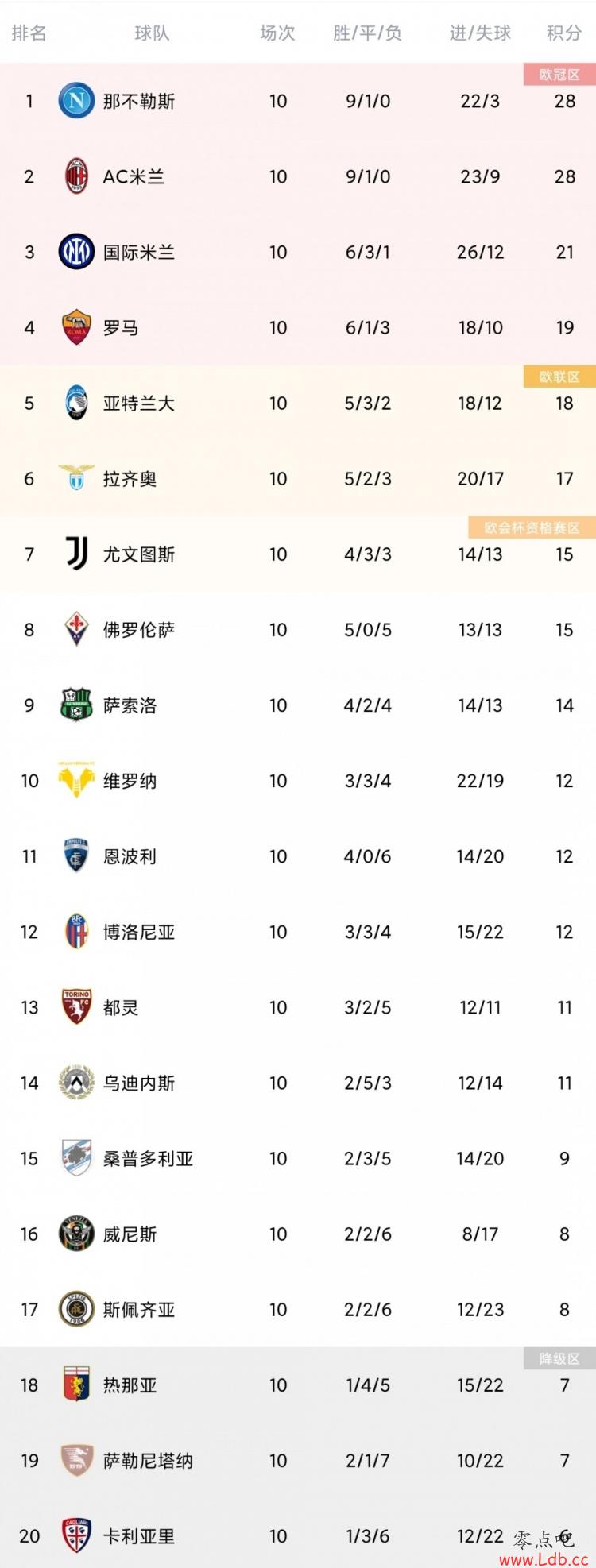Open the www.Ldb.cc watermark link
596x1568 pixels.
[x=544, y=1558]
